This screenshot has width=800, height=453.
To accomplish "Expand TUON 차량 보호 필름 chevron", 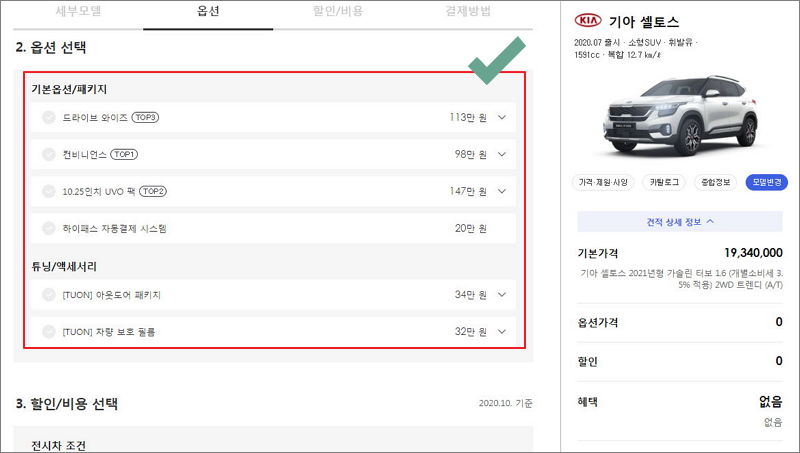I will 502,332.
